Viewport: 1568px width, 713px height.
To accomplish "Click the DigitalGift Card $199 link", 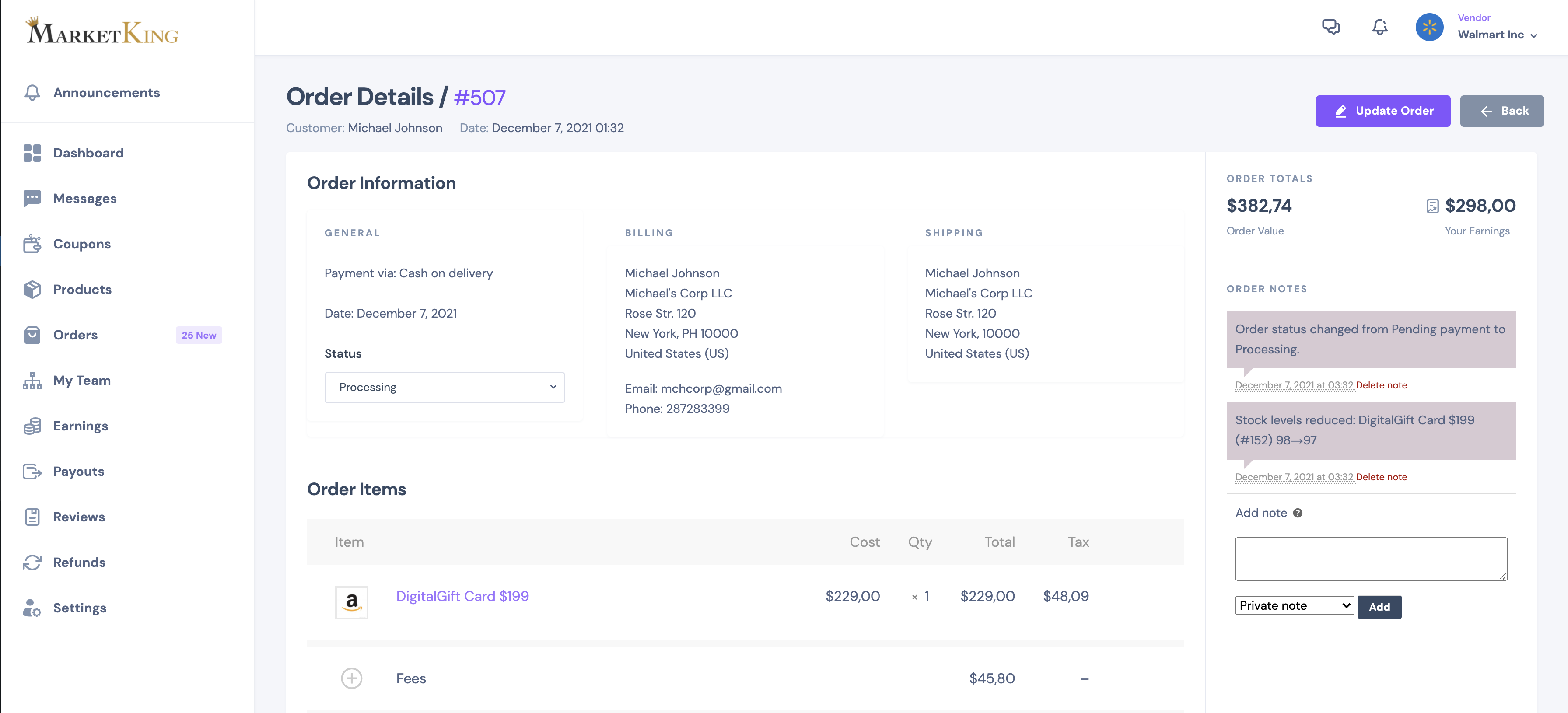I will (x=462, y=596).
